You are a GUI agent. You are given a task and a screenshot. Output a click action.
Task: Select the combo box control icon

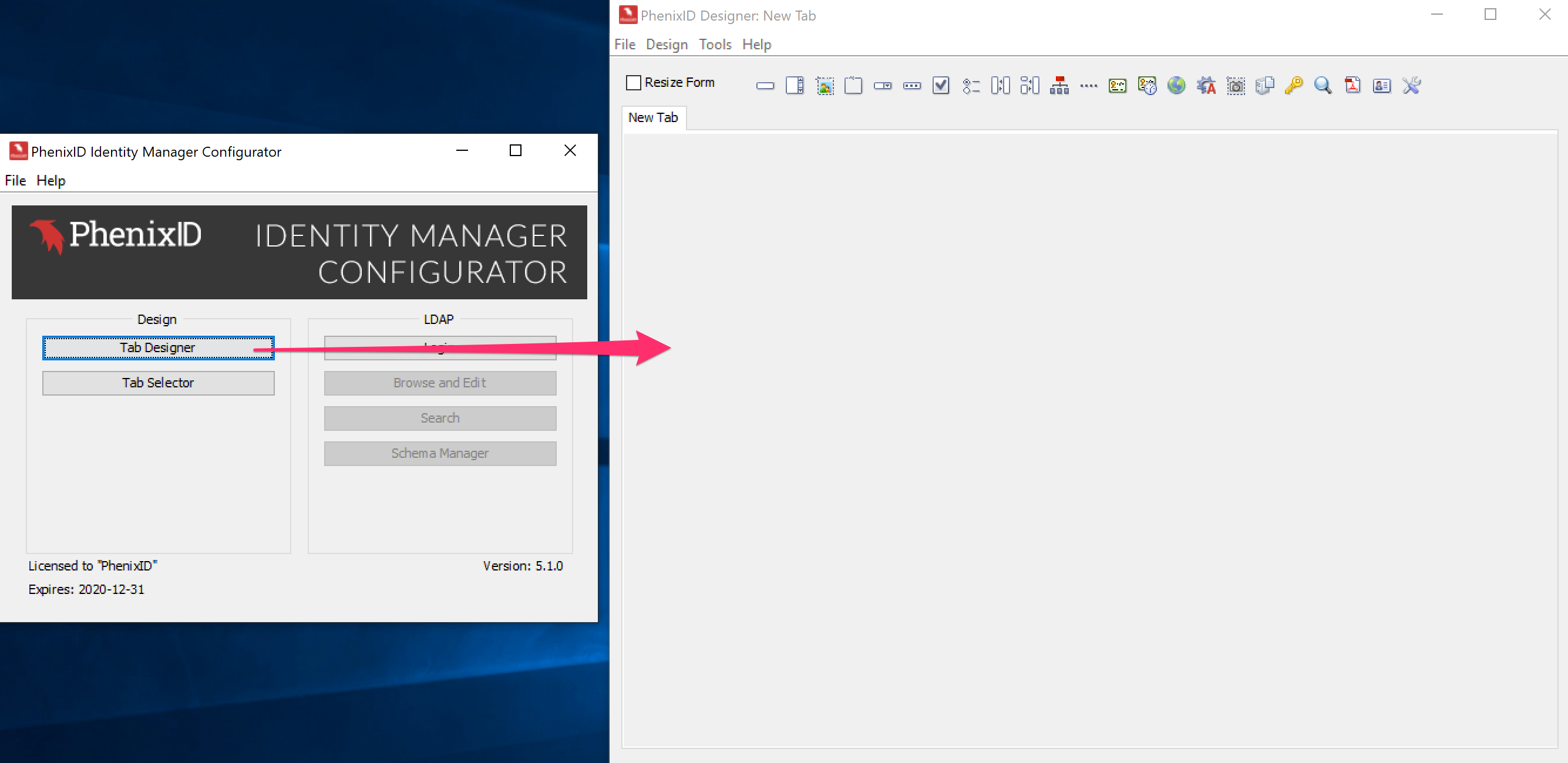pos(883,86)
